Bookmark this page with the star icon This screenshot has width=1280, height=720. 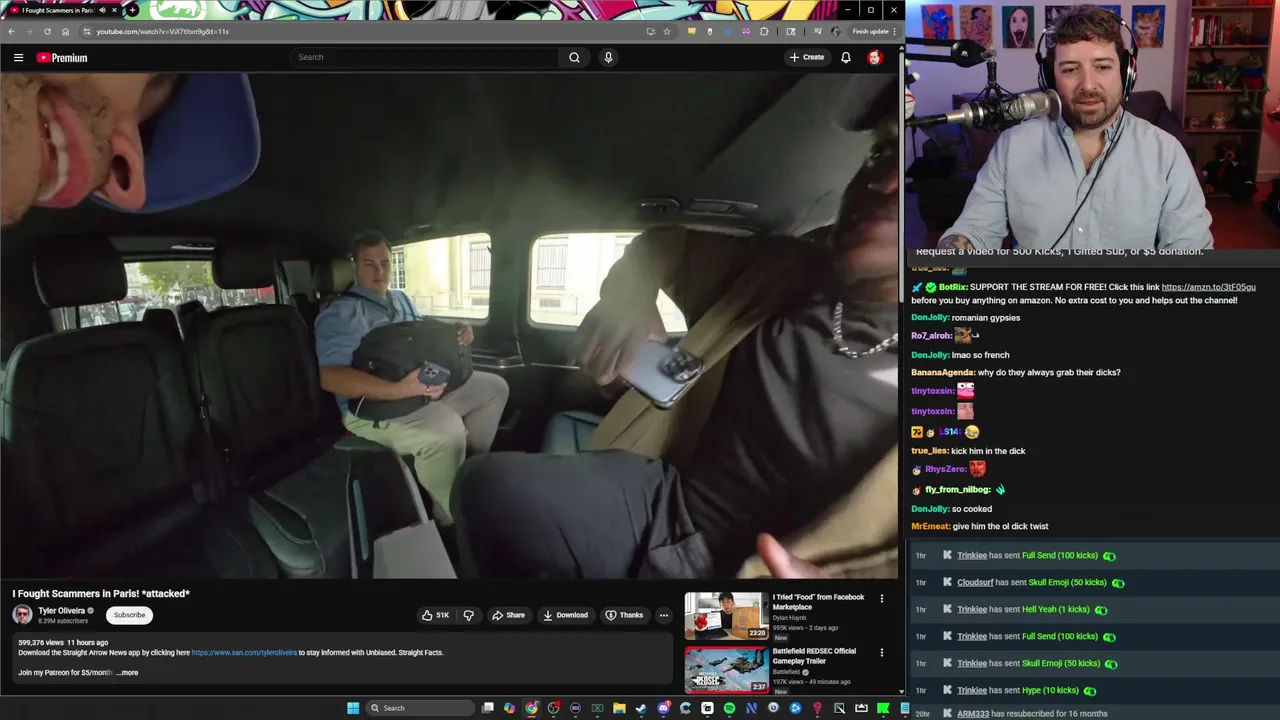667,31
